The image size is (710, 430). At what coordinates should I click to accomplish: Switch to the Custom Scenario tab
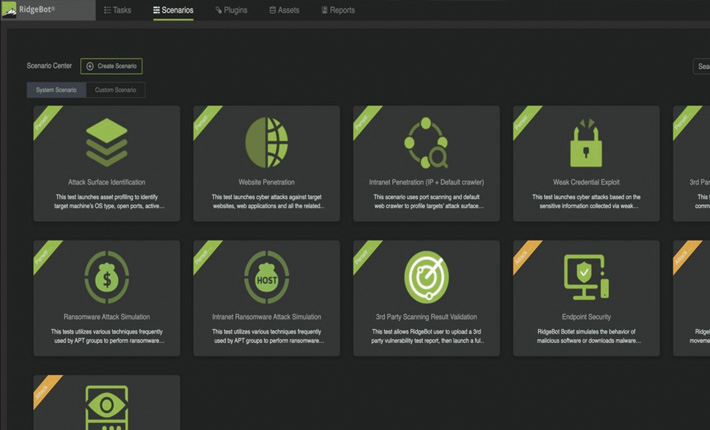tap(115, 90)
